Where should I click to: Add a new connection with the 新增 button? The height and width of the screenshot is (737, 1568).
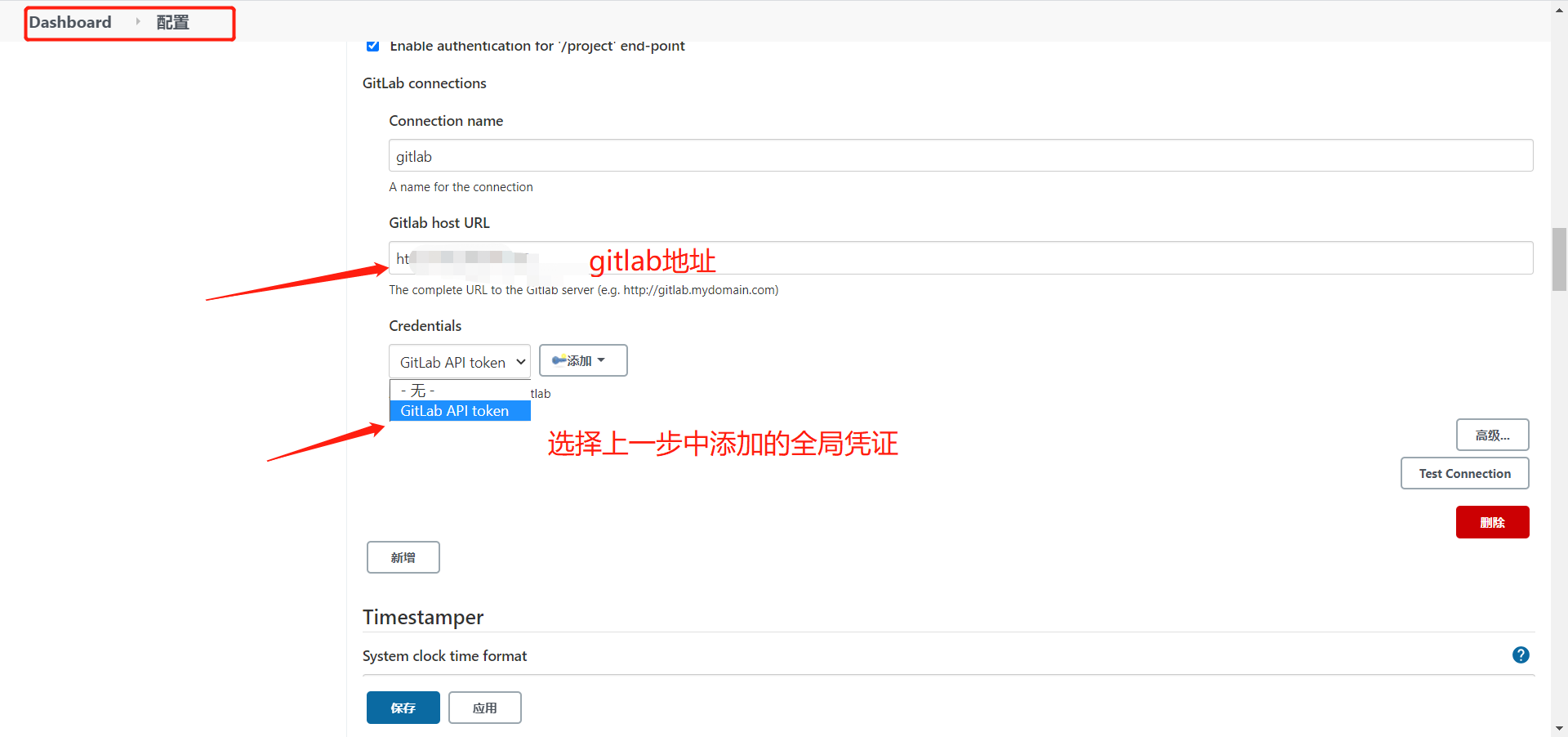[403, 556]
